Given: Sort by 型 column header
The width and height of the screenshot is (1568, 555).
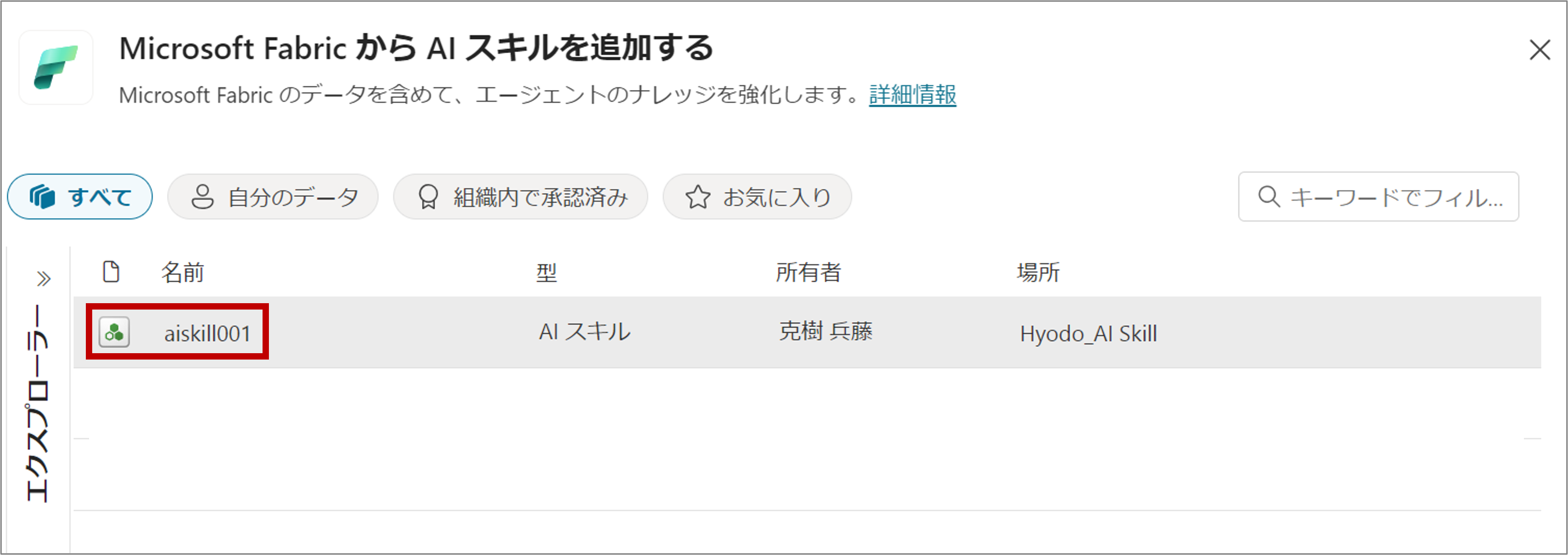Looking at the screenshot, I should pos(546,272).
